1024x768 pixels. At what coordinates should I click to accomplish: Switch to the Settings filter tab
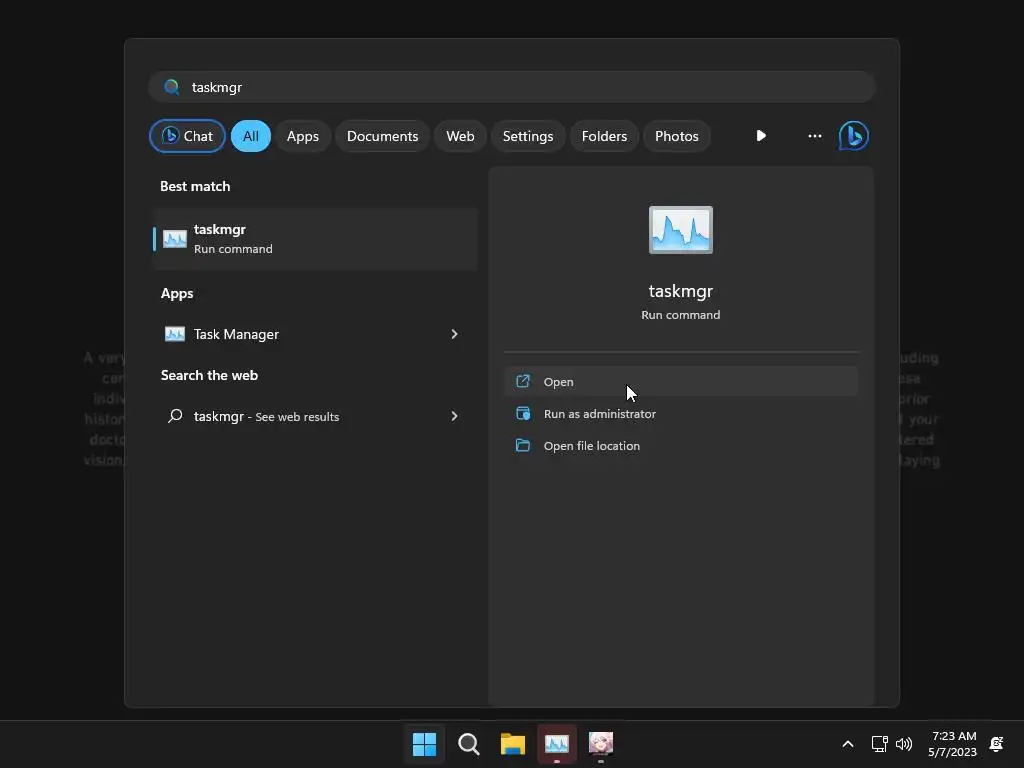coord(528,136)
